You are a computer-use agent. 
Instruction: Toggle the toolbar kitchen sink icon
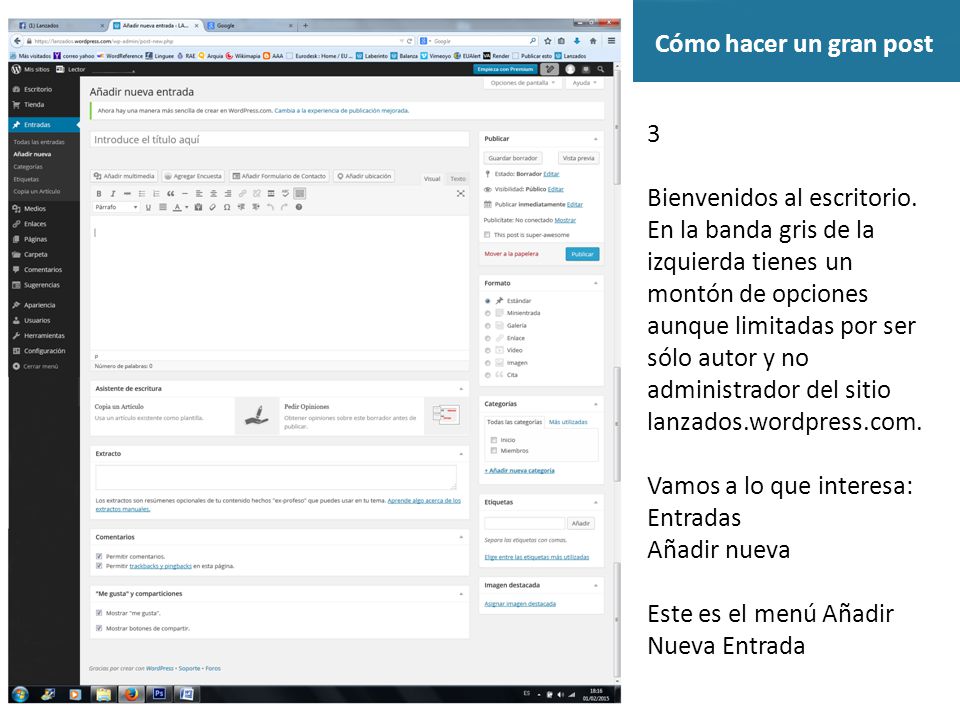coord(299,193)
